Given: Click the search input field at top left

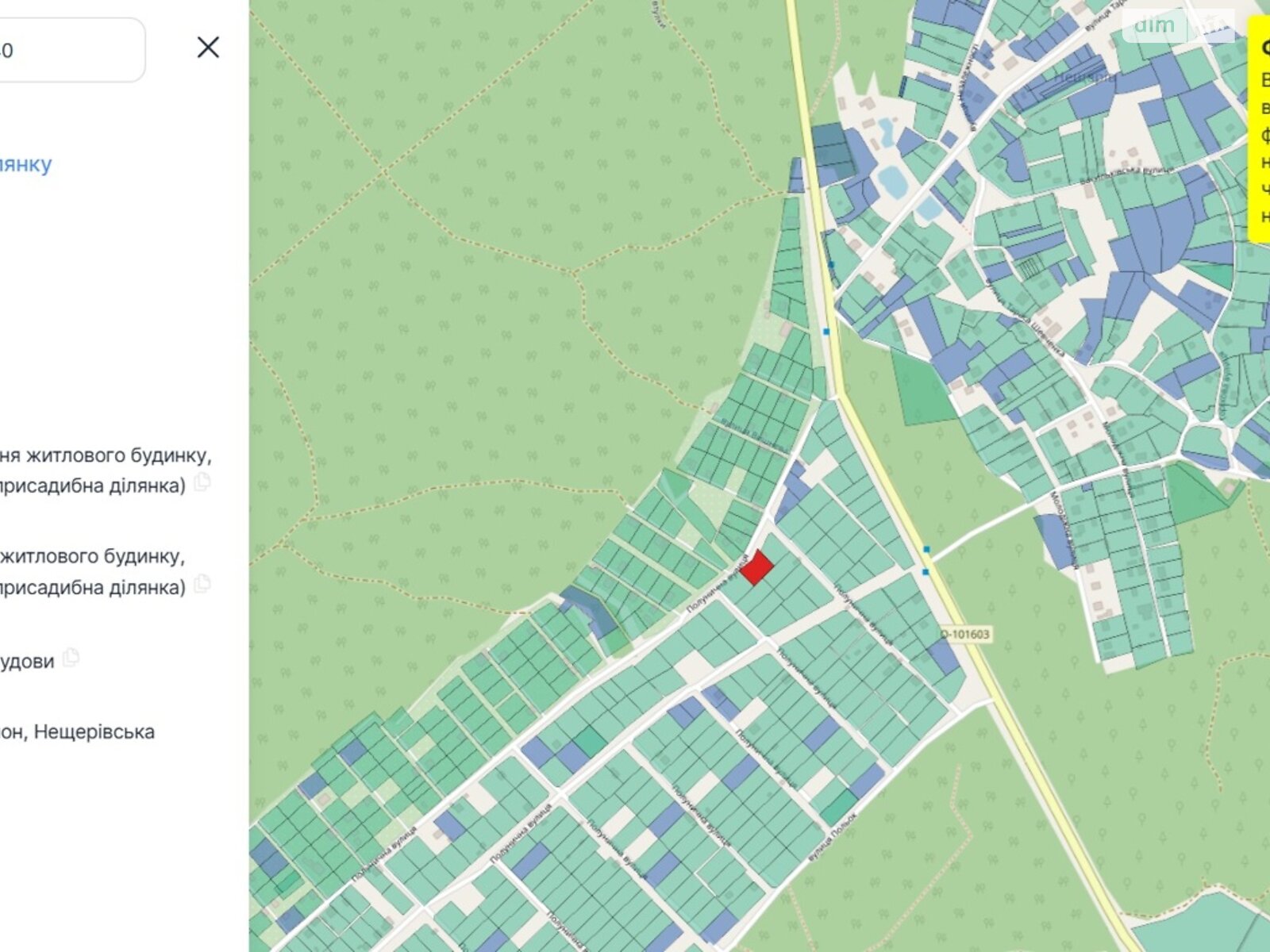Looking at the screenshot, I should (x=71, y=51).
